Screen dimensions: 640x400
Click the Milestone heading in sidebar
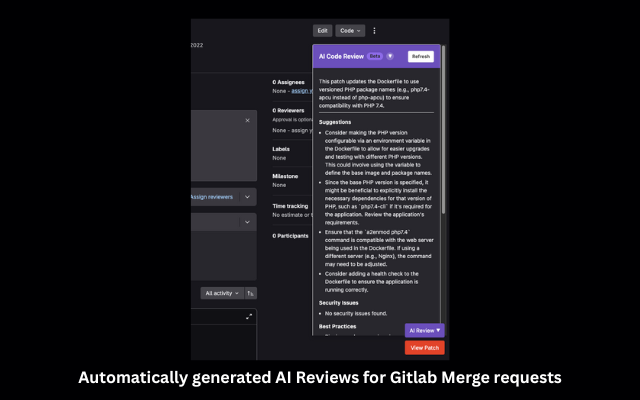click(x=285, y=176)
